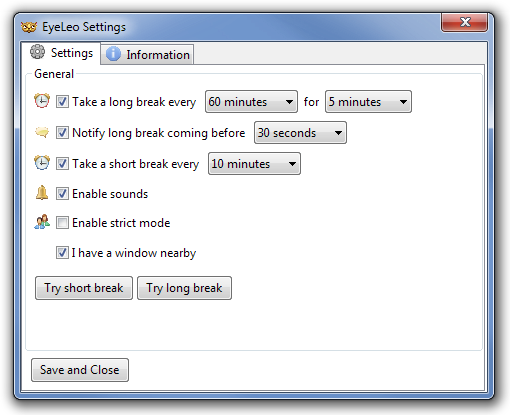The height and width of the screenshot is (415, 510).
Task: Click the blue alarm clock short break icon
Action: (x=42, y=163)
